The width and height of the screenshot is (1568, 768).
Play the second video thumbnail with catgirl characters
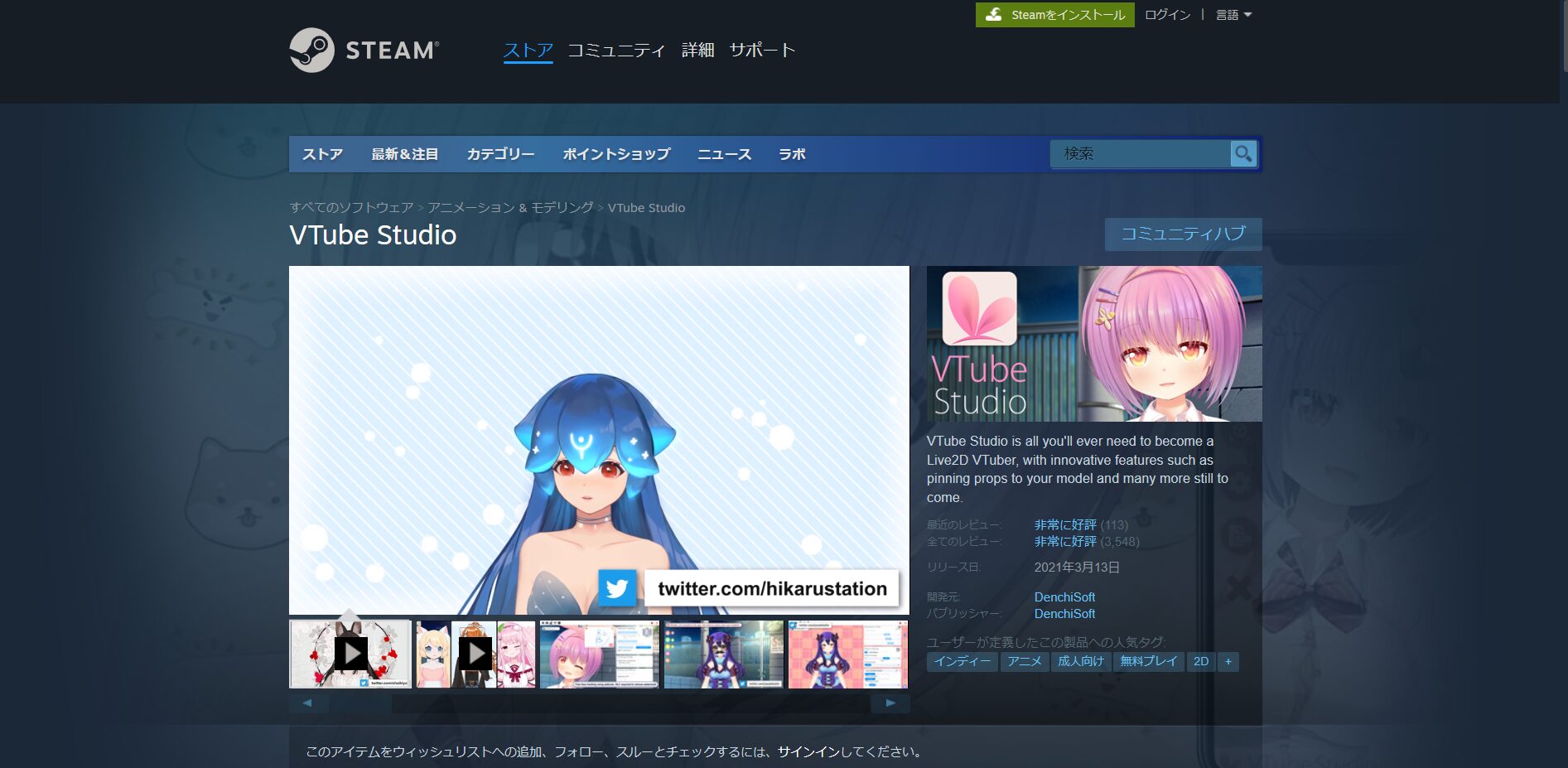pyautogui.click(x=475, y=654)
